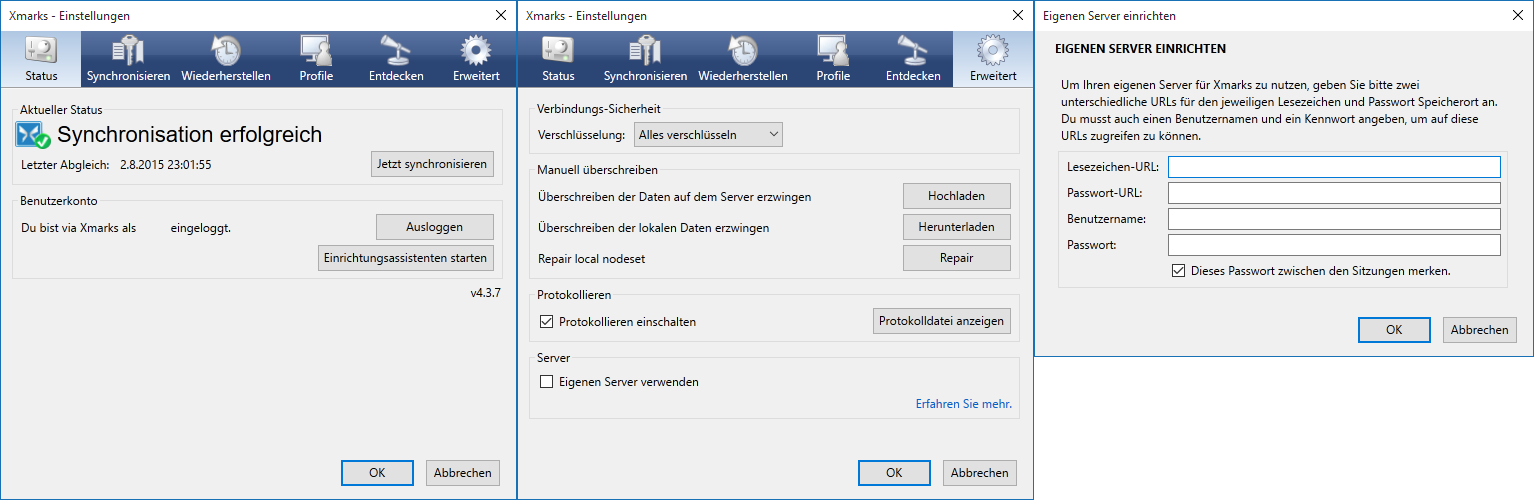Close the middle Xmarks Einstellungen window
This screenshot has height=500, width=1535.
(1017, 15)
